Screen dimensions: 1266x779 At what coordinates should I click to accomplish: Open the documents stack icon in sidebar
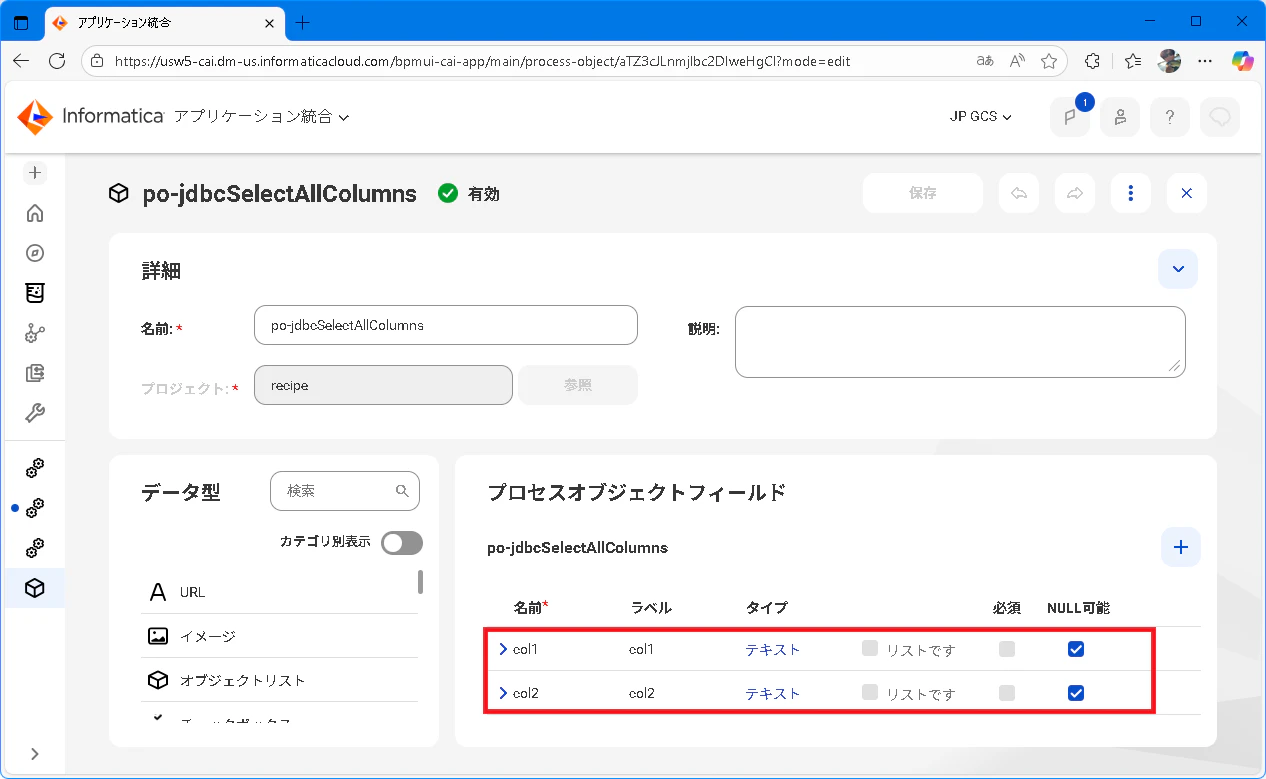(35, 373)
